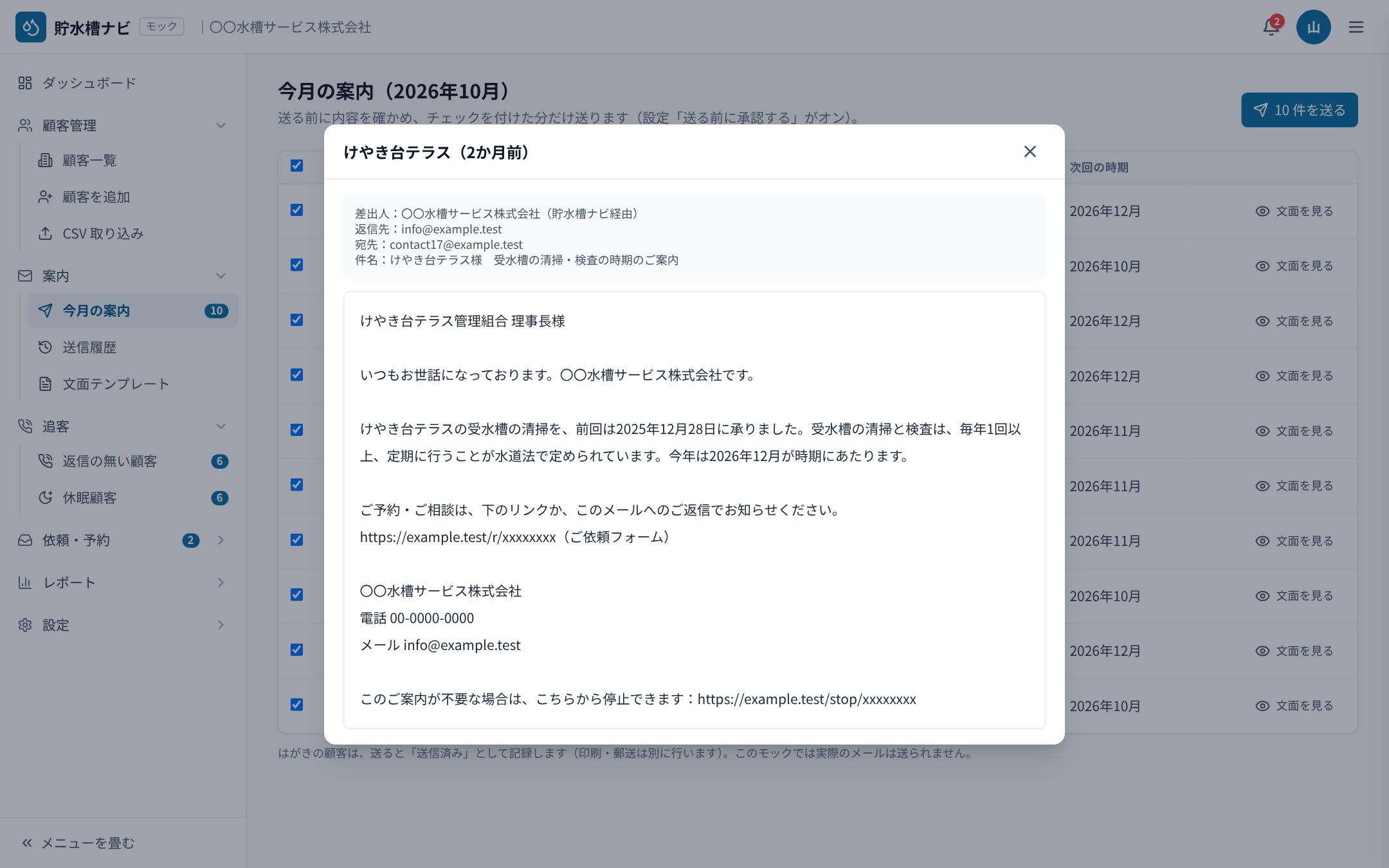Click the 次回の時期 column header
Screen dimensions: 1389x868
pyautogui.click(x=1099, y=167)
